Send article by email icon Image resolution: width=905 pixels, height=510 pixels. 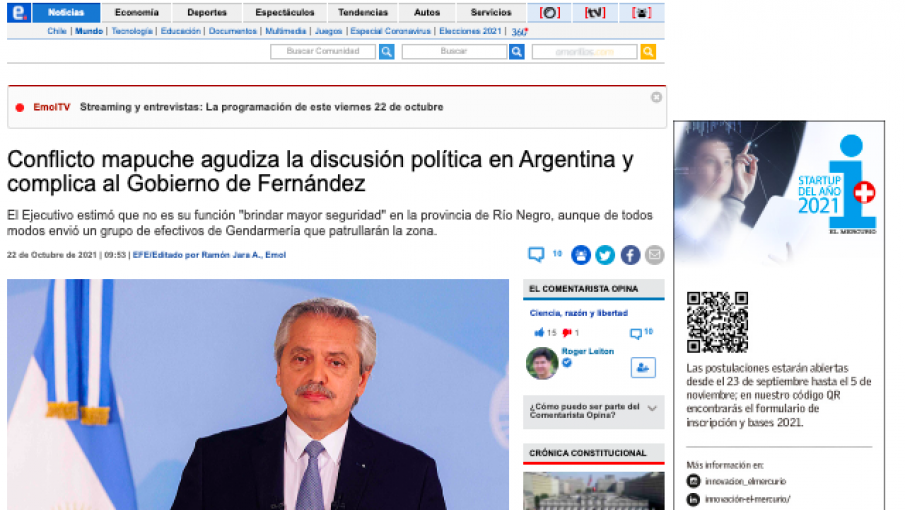[654, 255]
